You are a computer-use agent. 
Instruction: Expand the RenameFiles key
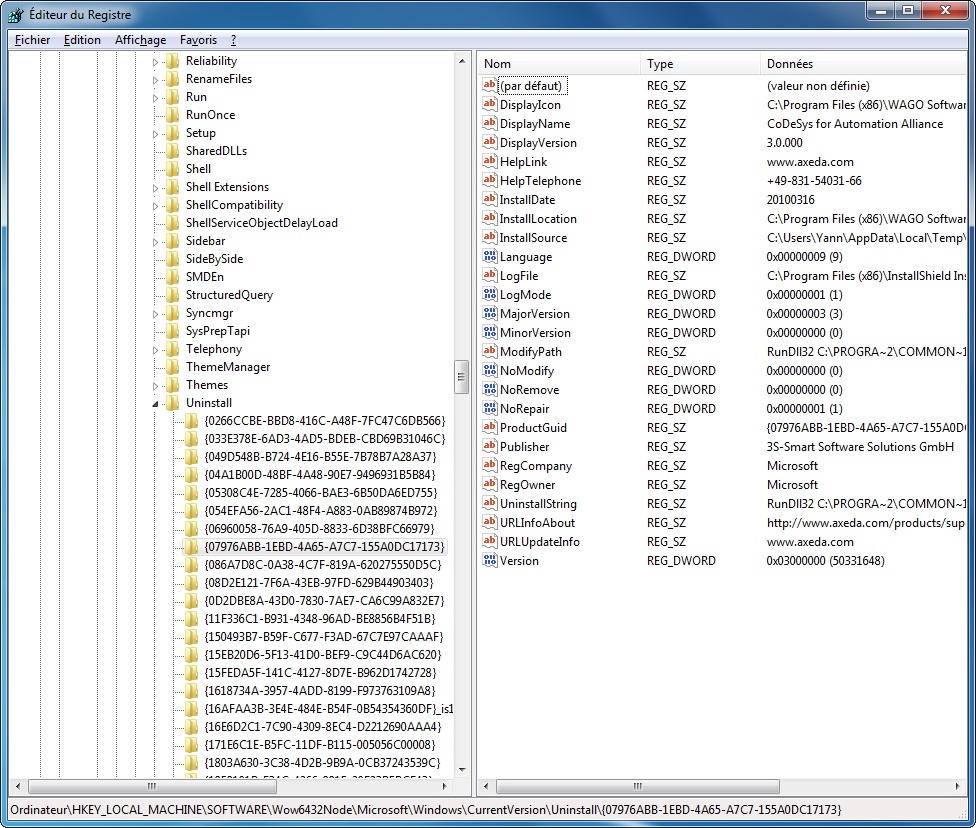(x=155, y=80)
